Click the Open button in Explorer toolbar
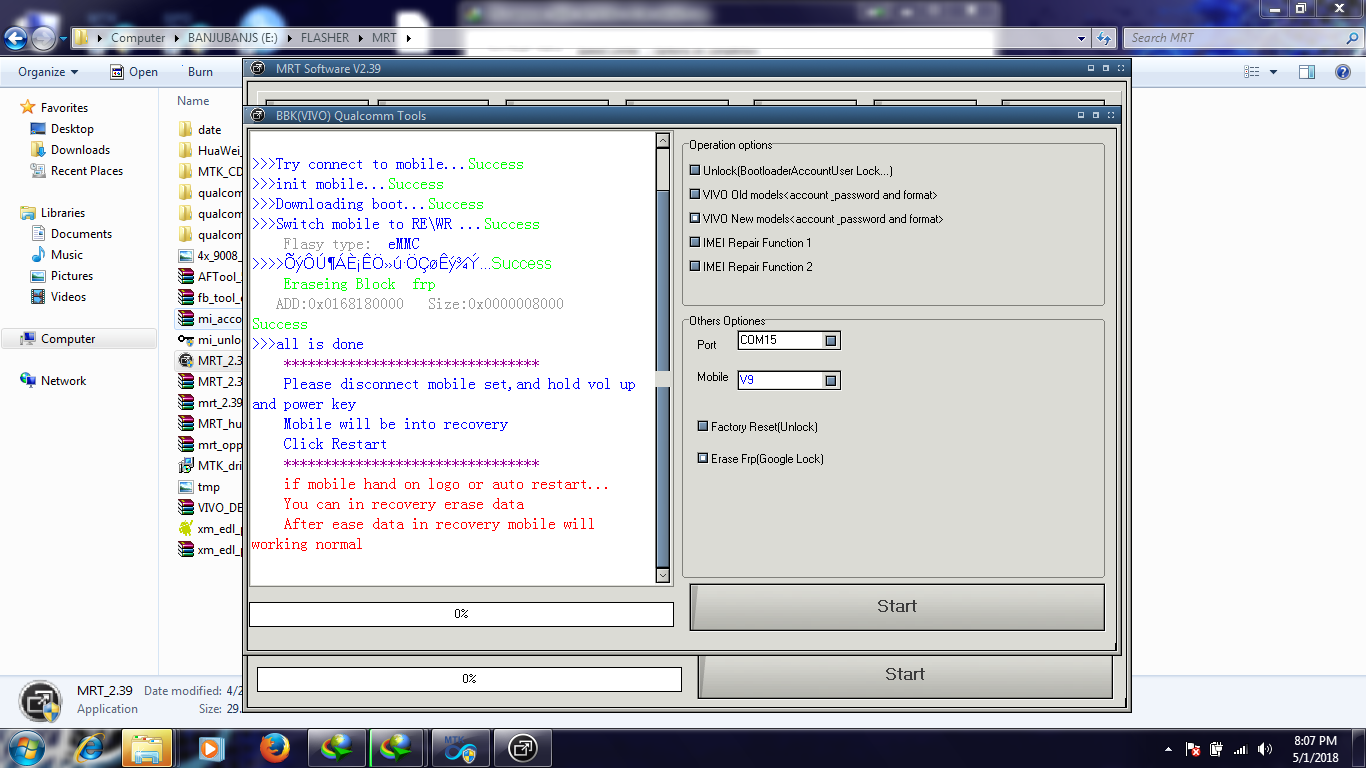The image size is (1366, 768). click(x=133, y=72)
